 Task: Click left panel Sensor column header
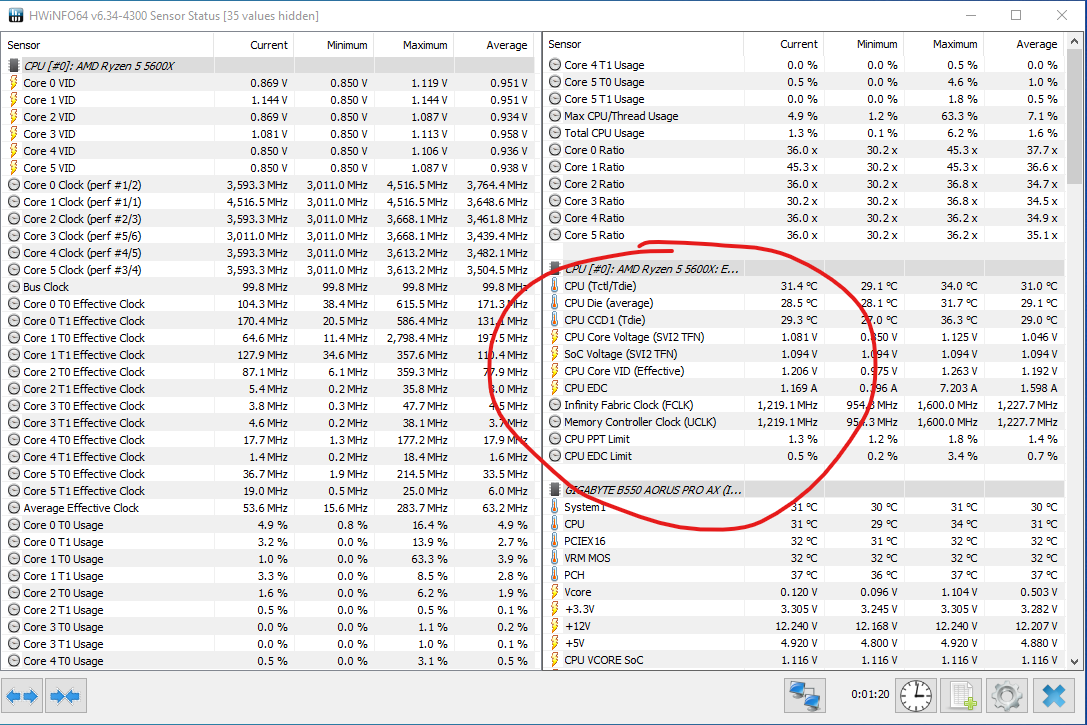tap(107, 45)
